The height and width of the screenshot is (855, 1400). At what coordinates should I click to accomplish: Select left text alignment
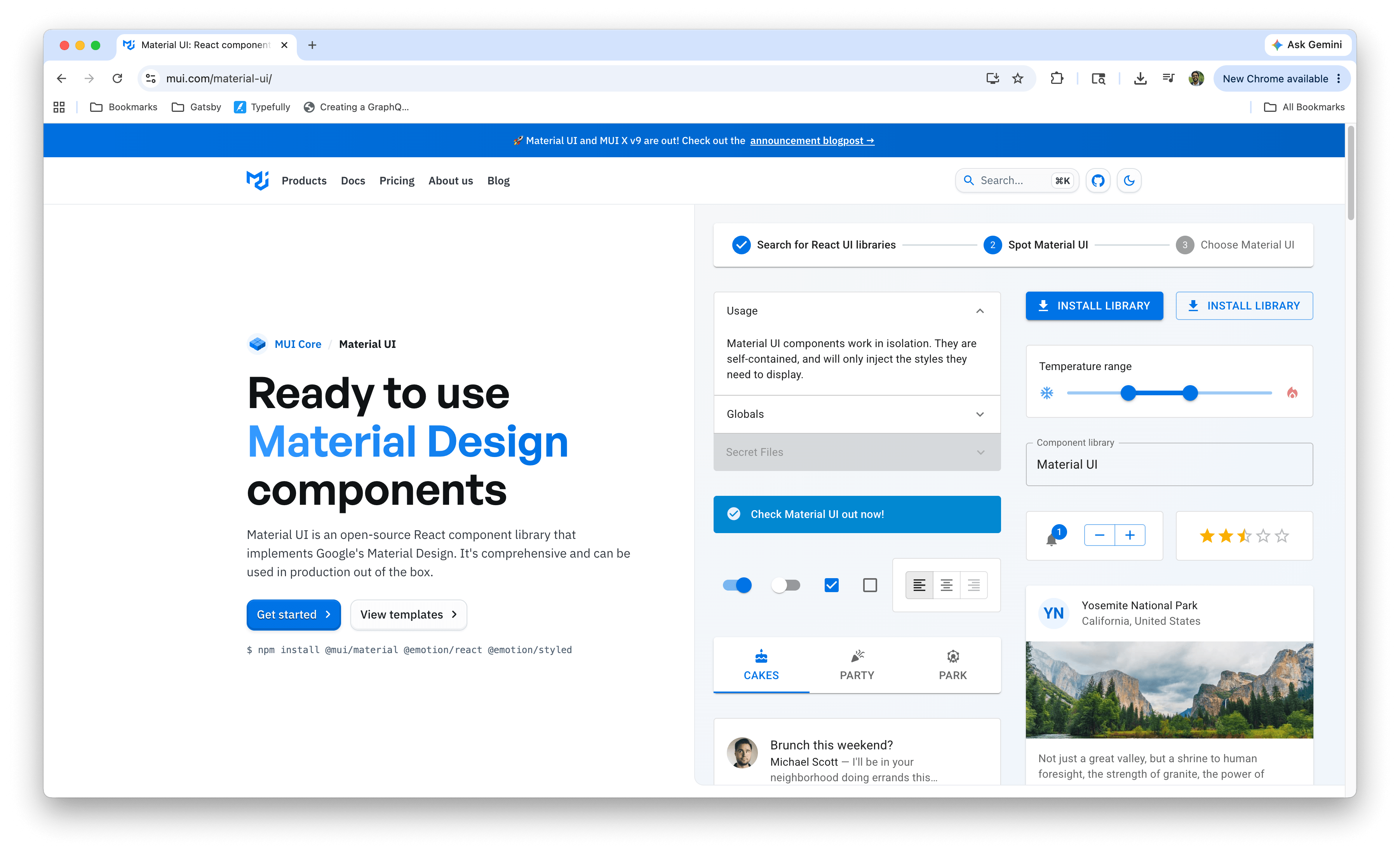(919, 585)
